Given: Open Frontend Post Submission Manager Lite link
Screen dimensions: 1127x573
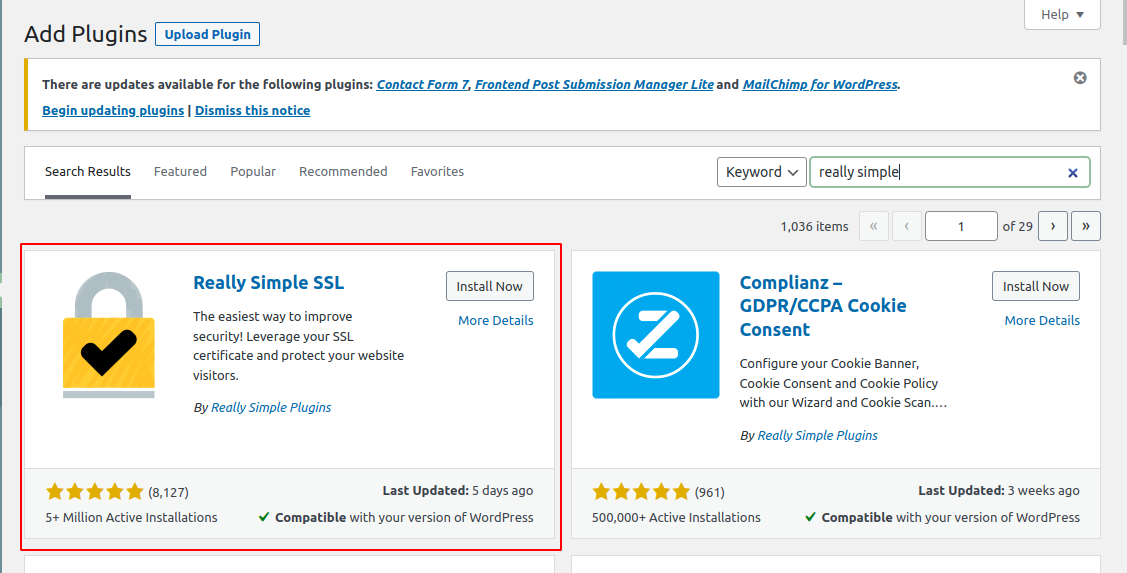Looking at the screenshot, I should point(594,85).
